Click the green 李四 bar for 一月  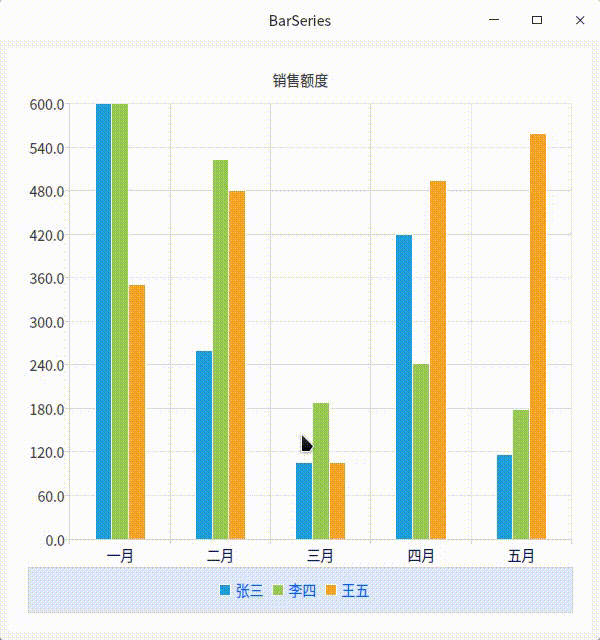point(120,321)
